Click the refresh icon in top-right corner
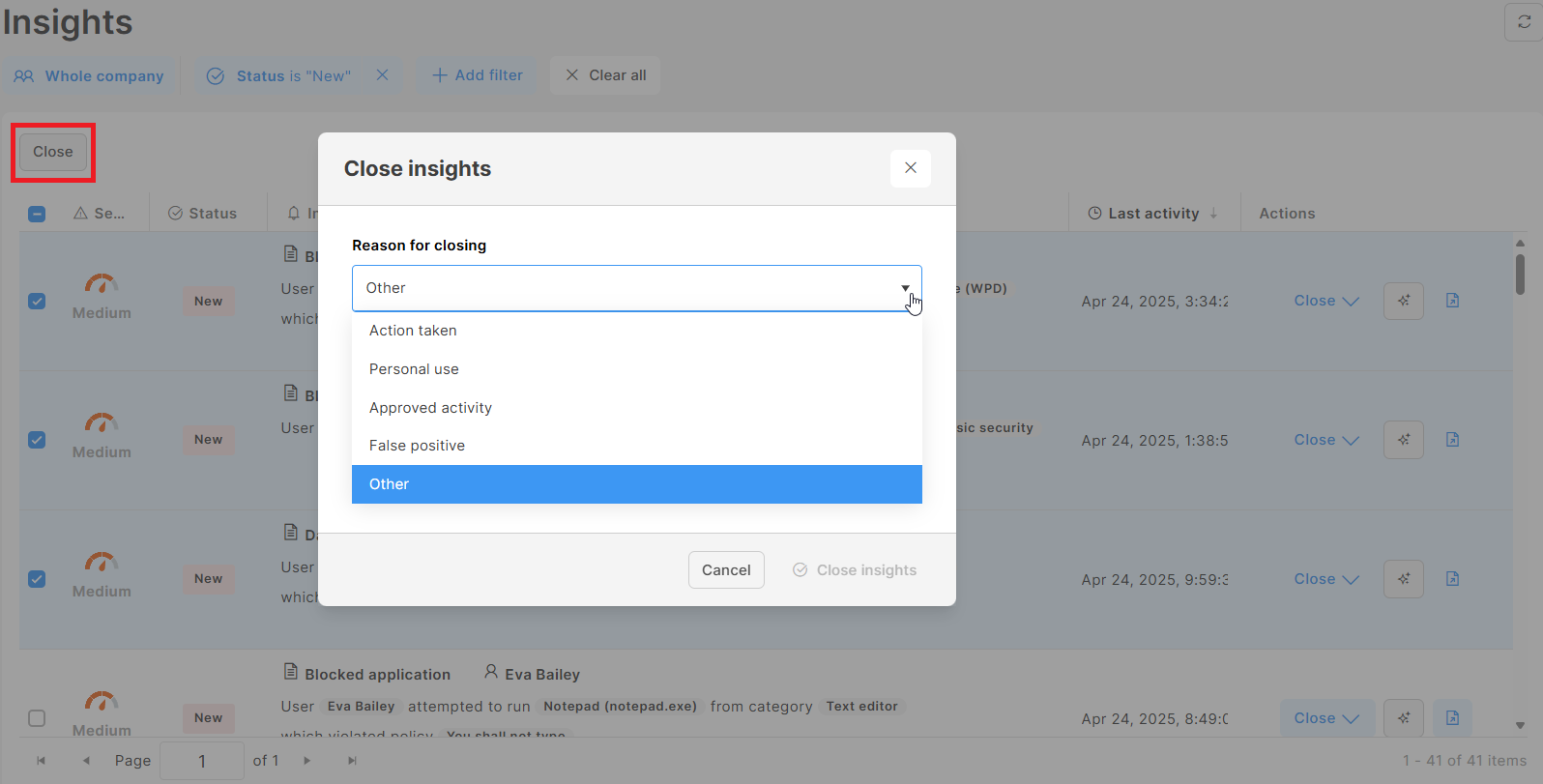 (x=1524, y=22)
